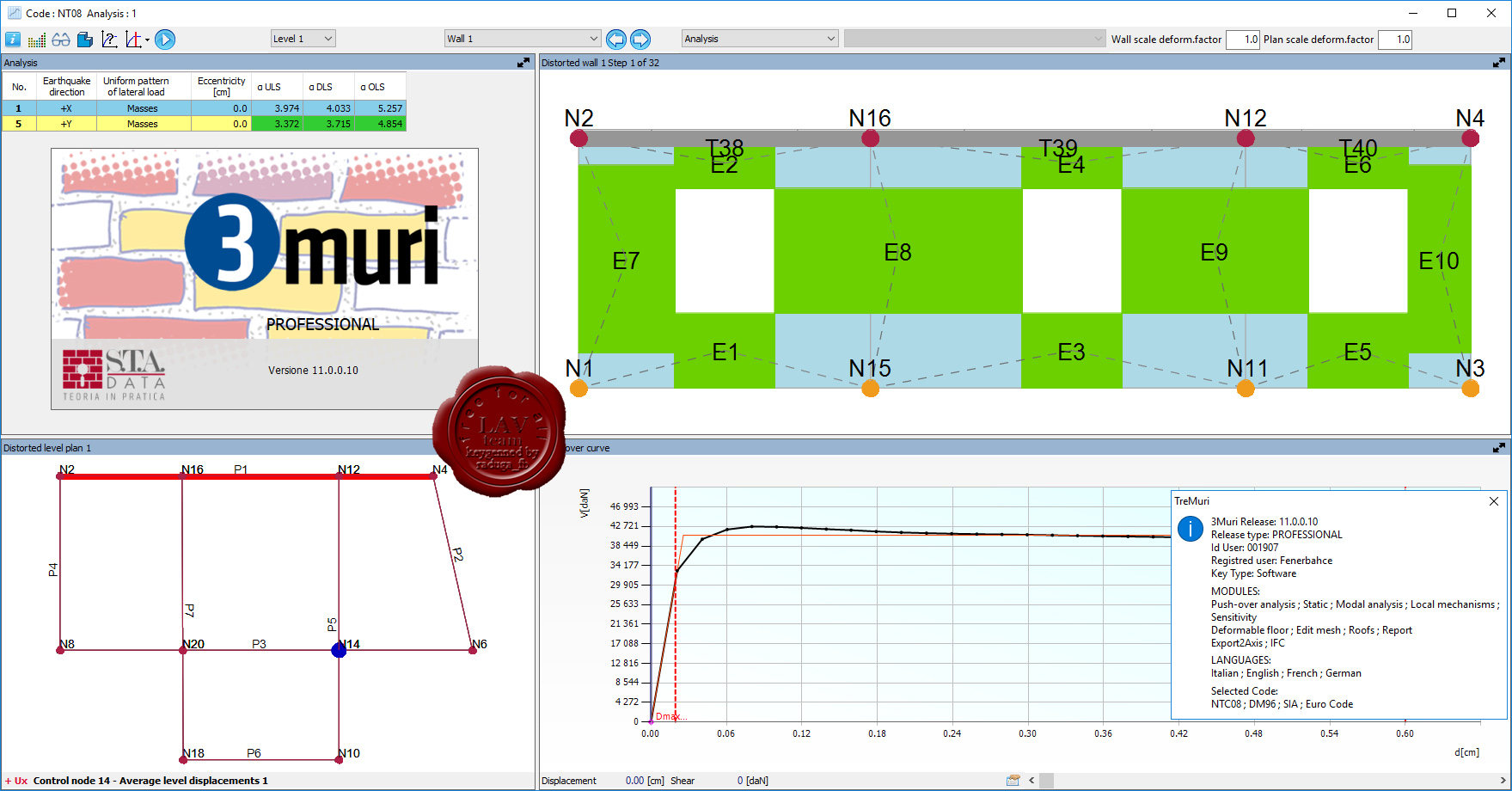
Task: Click wall element E9
Action: tap(1214, 252)
